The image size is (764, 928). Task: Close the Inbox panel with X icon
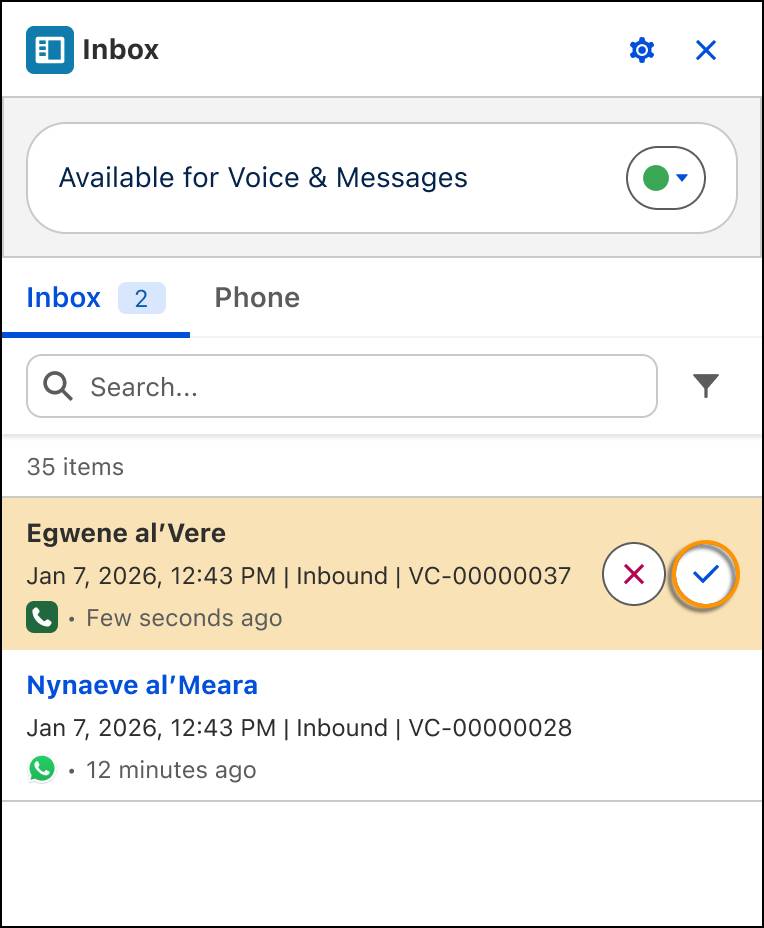click(x=705, y=50)
